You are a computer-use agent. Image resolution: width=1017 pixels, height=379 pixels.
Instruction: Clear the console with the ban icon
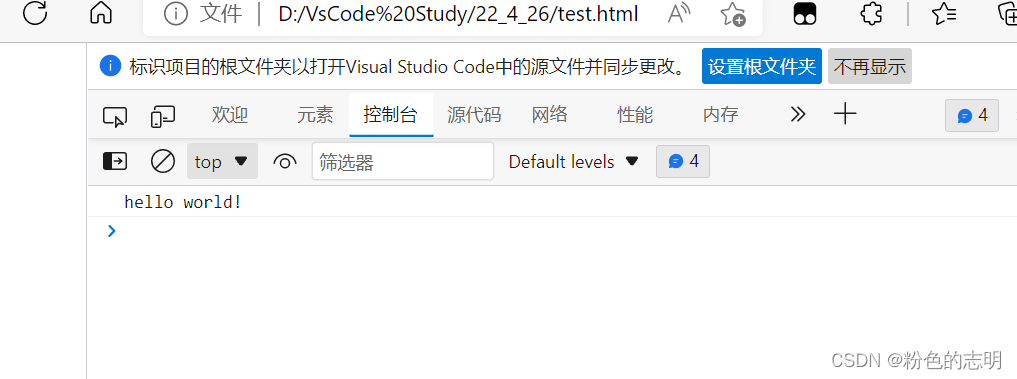[x=163, y=161]
